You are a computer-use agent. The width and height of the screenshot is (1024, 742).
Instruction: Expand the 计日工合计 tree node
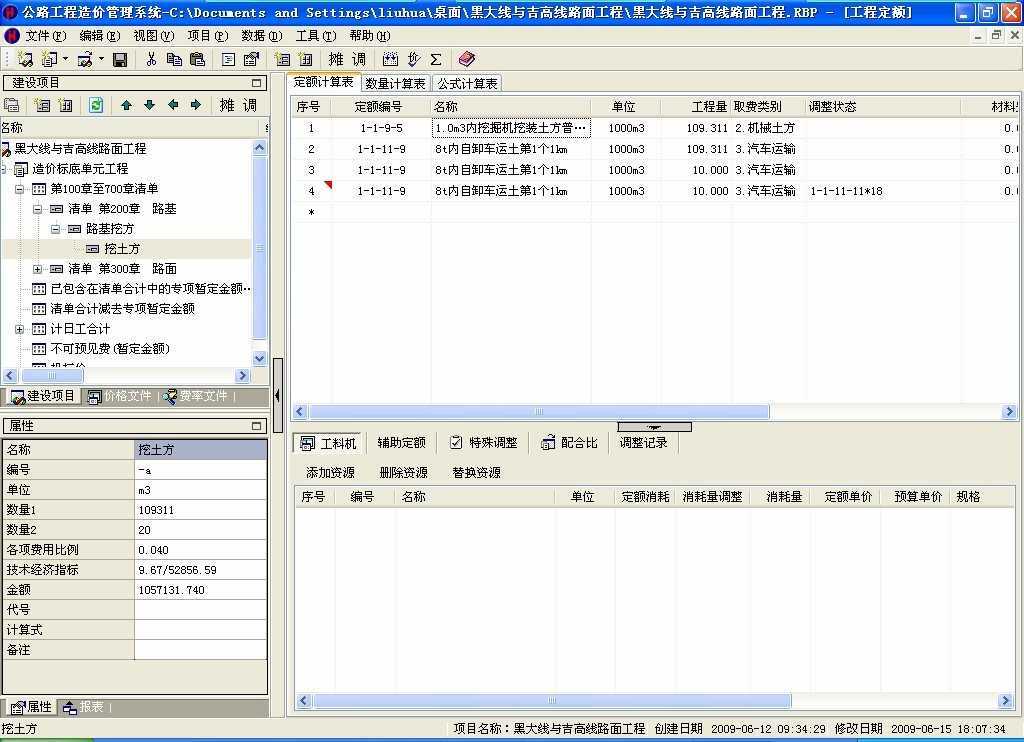20,329
